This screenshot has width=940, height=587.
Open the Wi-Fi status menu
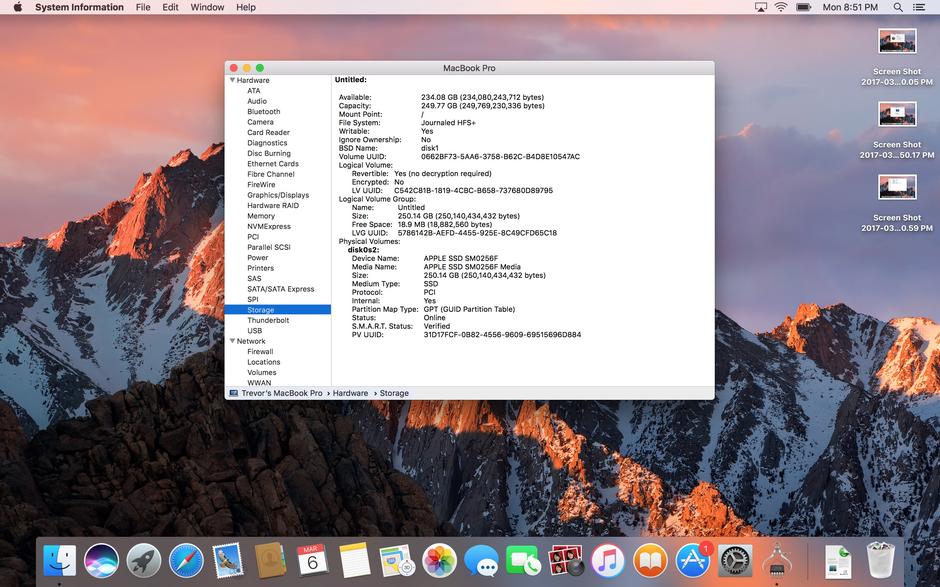[x=781, y=7]
